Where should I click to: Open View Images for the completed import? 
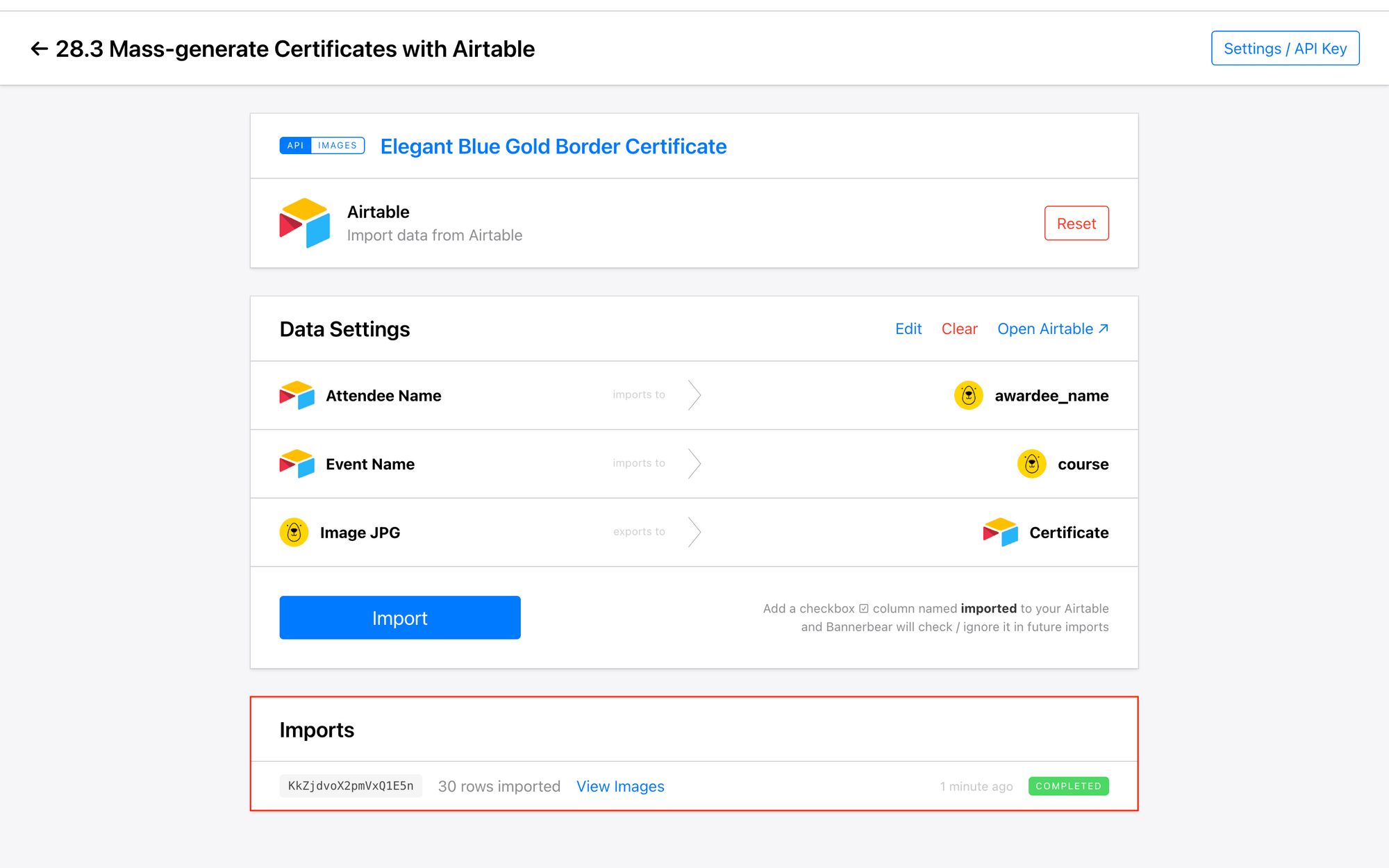[x=620, y=785]
